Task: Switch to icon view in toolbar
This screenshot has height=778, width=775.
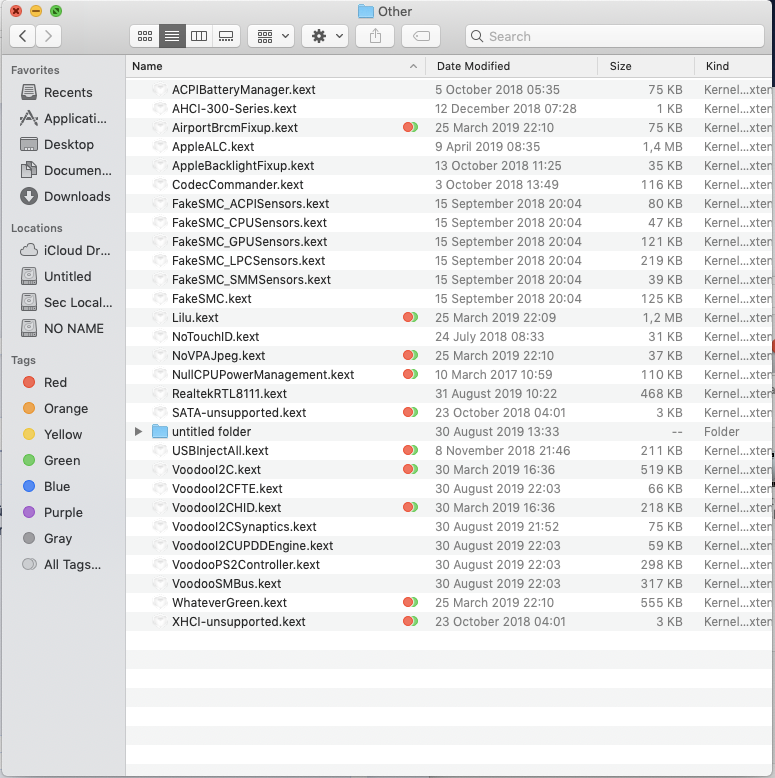Action: [x=145, y=36]
